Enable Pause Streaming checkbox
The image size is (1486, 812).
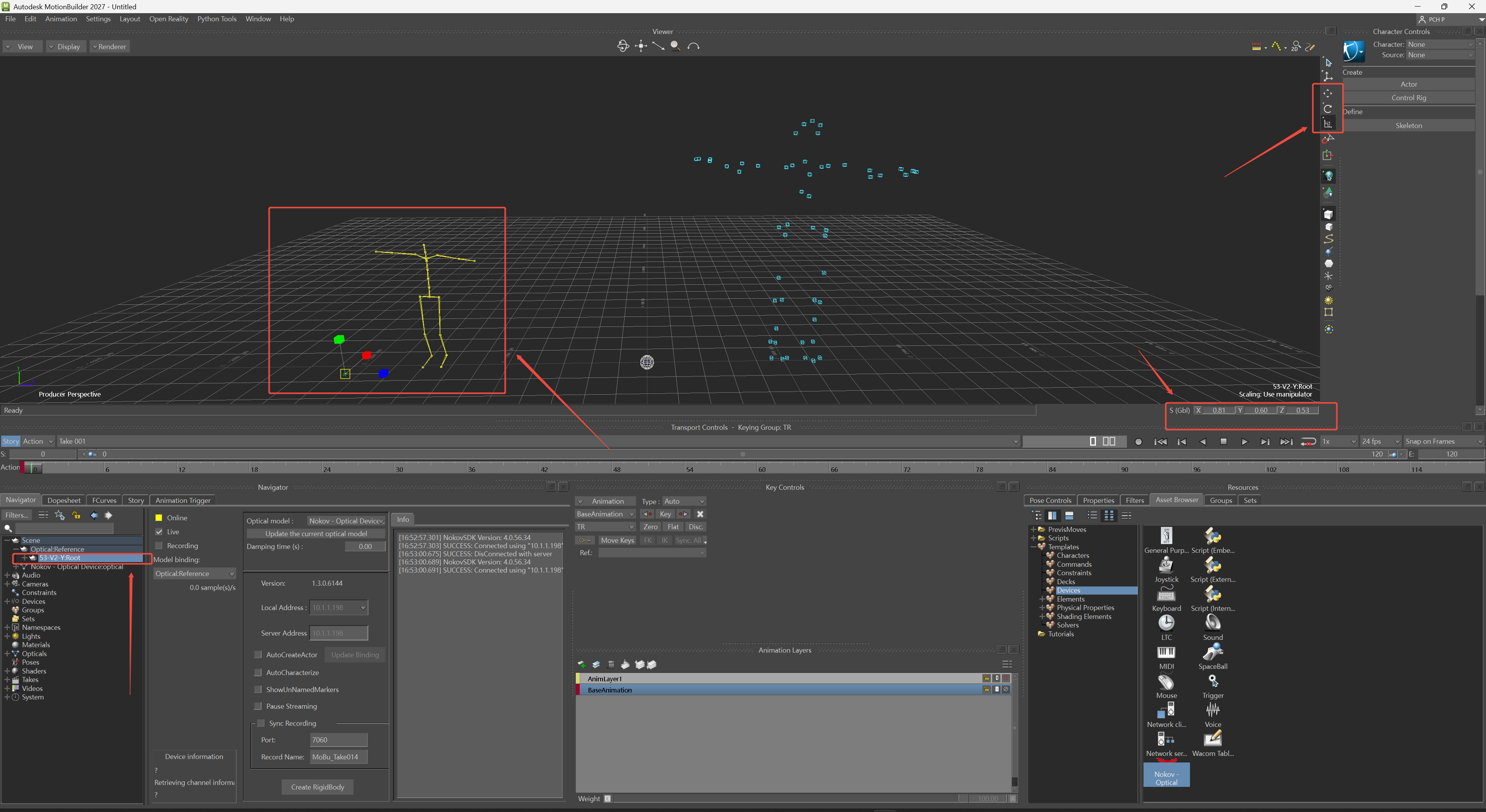pyautogui.click(x=258, y=706)
